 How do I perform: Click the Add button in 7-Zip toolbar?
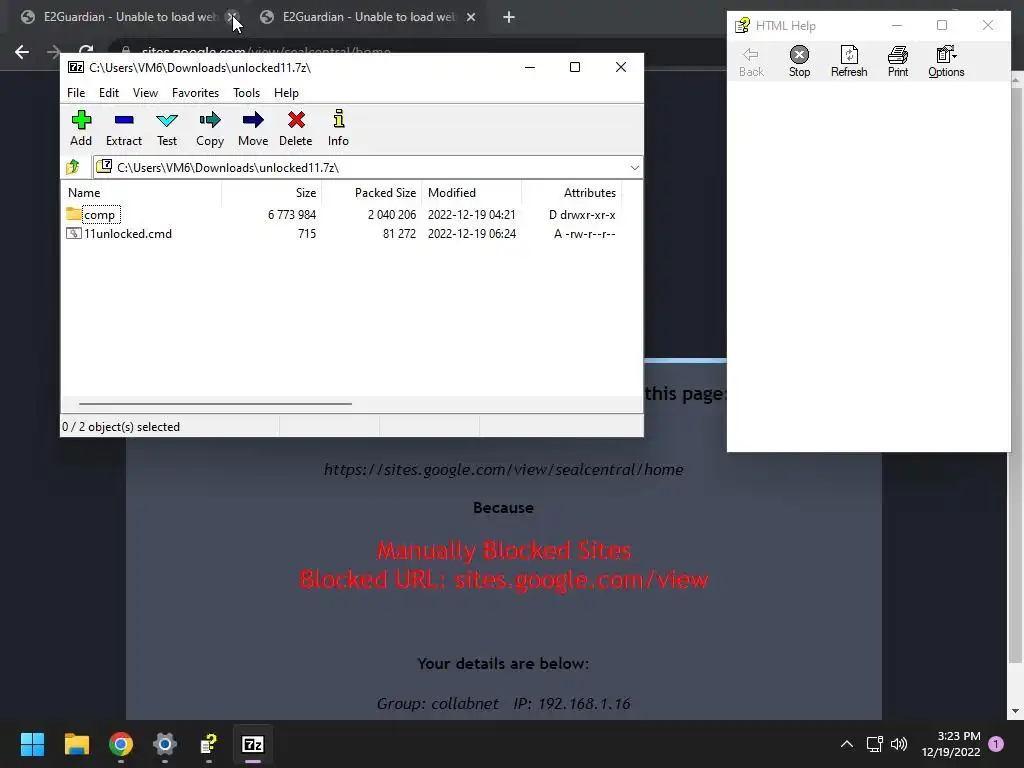click(x=81, y=128)
